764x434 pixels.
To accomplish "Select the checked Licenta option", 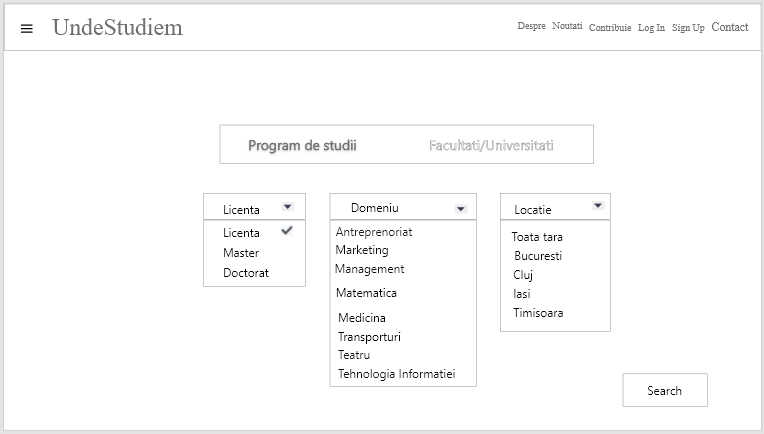I will (242, 233).
